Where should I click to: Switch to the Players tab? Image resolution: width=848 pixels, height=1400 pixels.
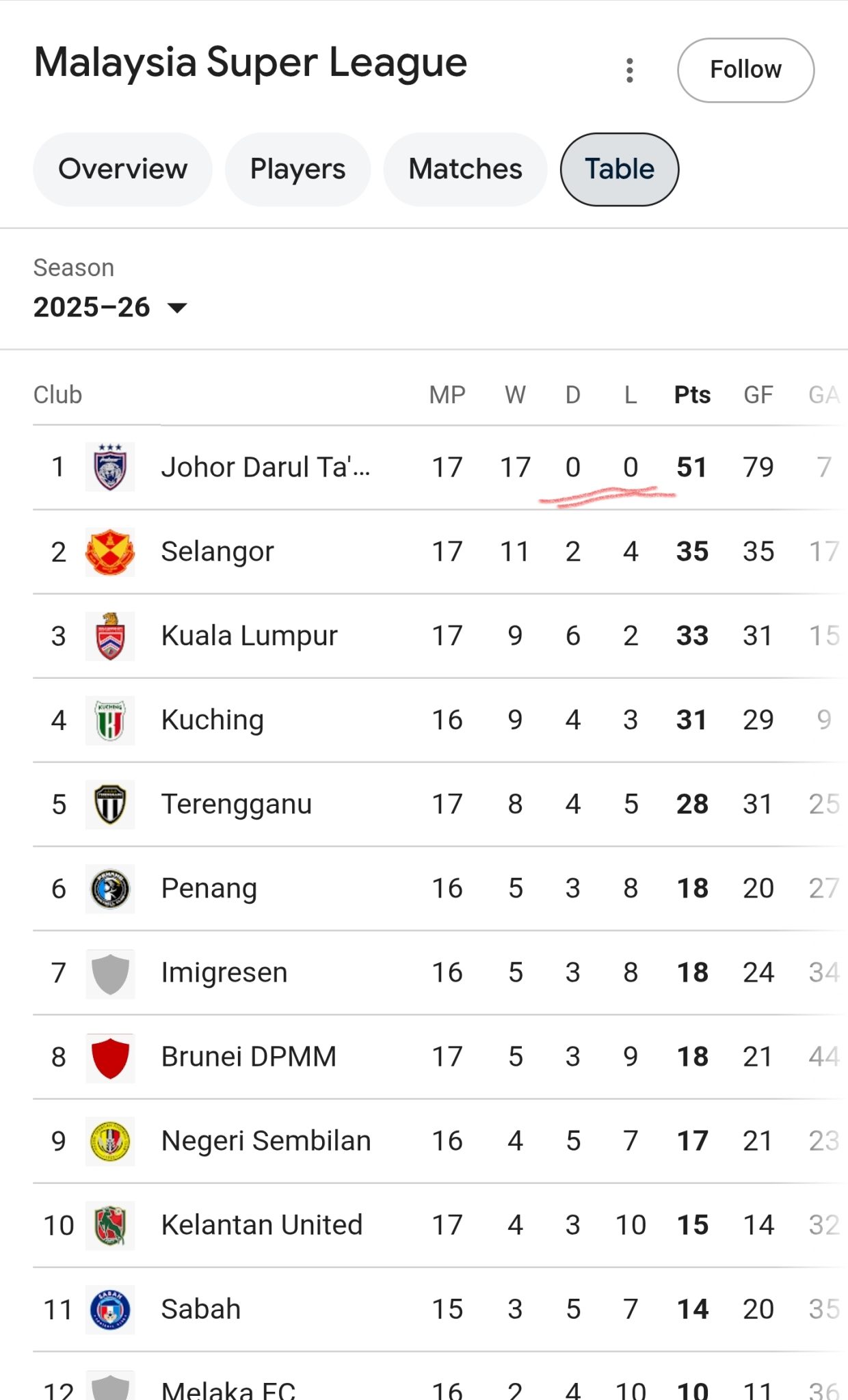point(297,169)
